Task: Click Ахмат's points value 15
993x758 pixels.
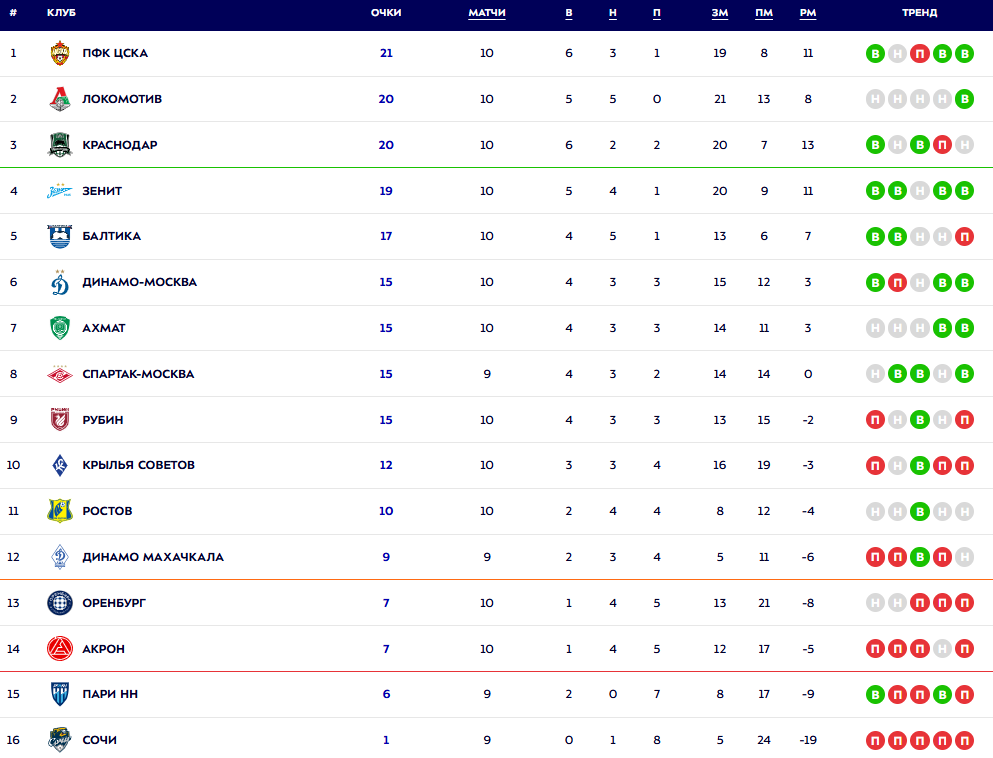Action: [x=386, y=328]
